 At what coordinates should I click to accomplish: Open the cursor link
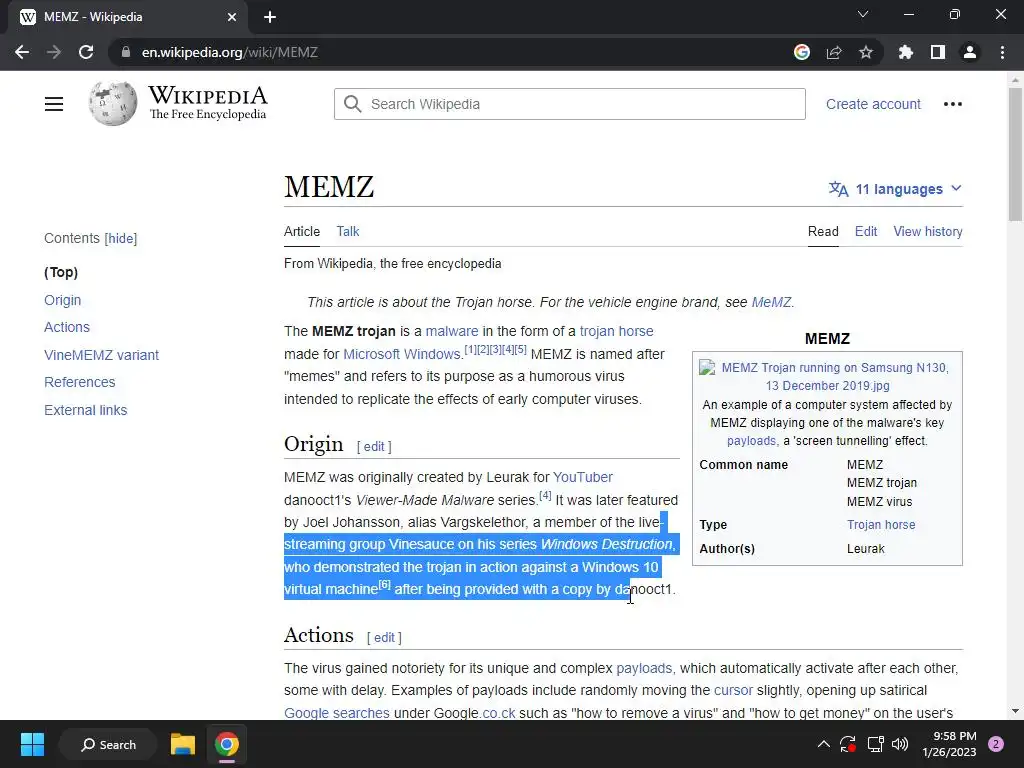click(733, 690)
